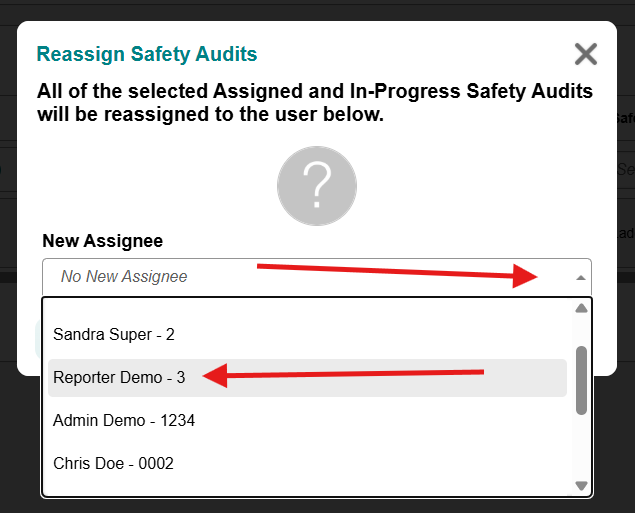
Task: Click the assignee list scrollbar thumb
Action: point(581,380)
